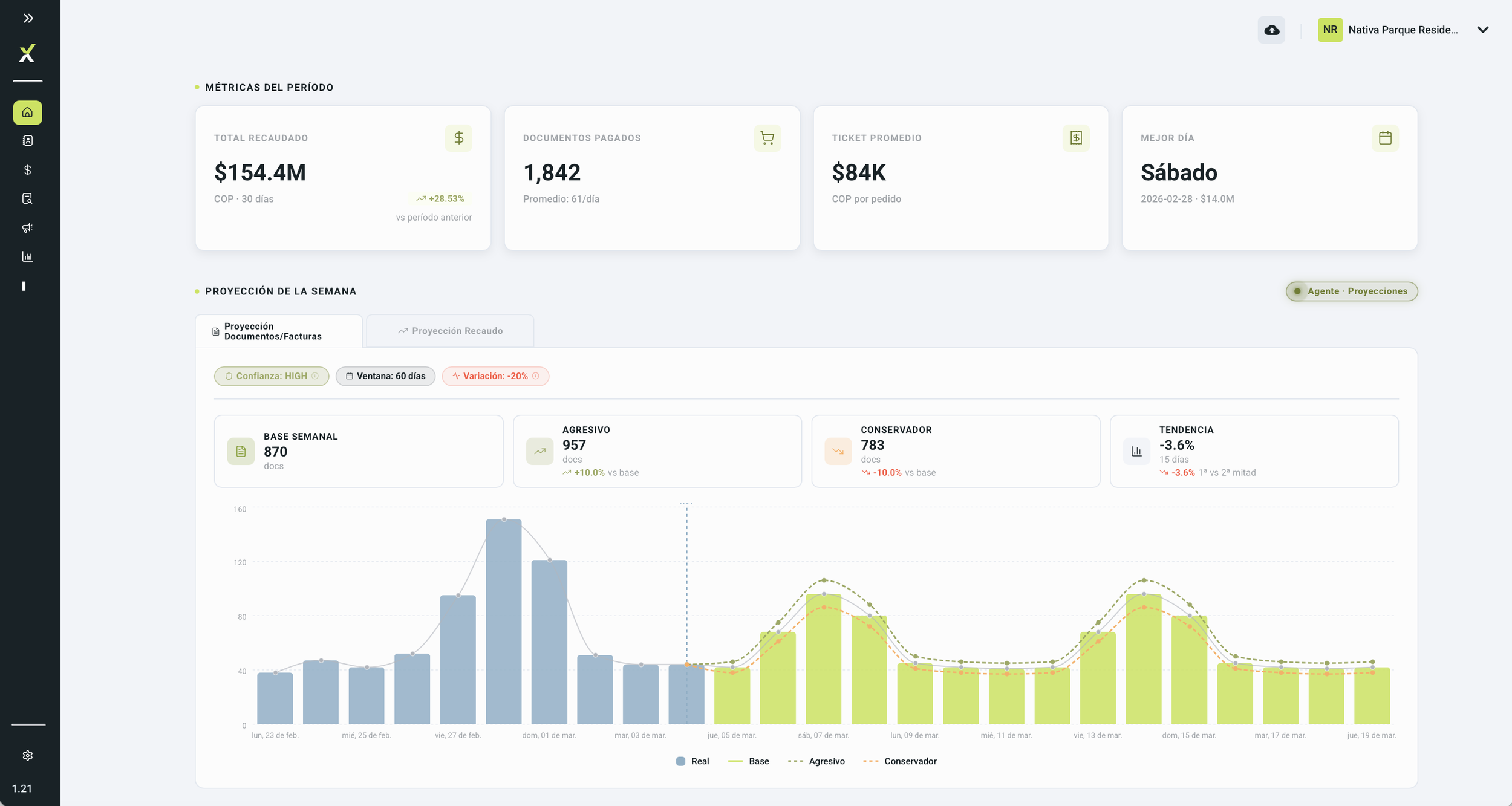The image size is (1512, 806).
Task: Click info icon on Variación chip
Action: (x=536, y=376)
